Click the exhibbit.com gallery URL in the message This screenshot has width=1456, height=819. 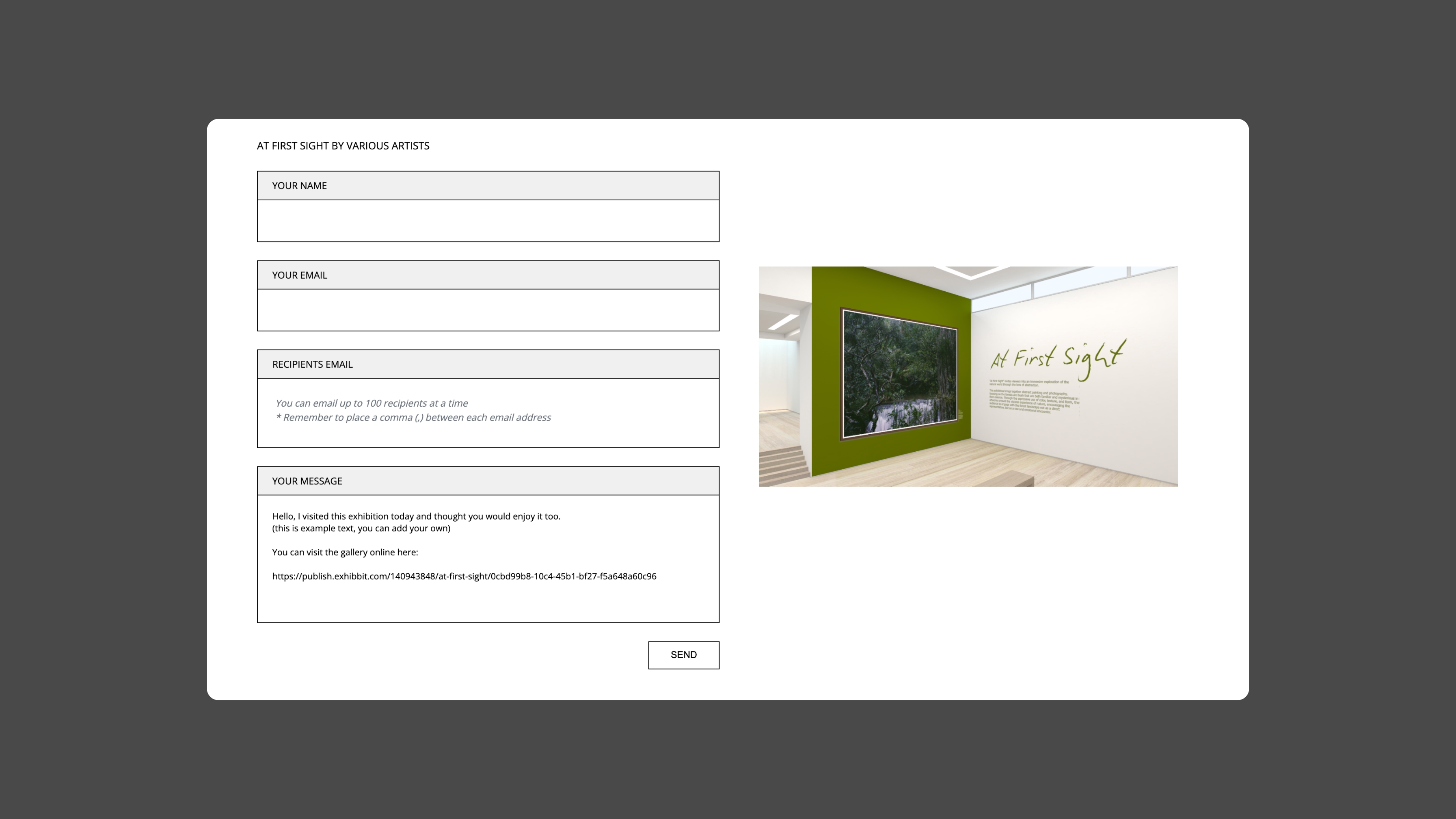[464, 576]
